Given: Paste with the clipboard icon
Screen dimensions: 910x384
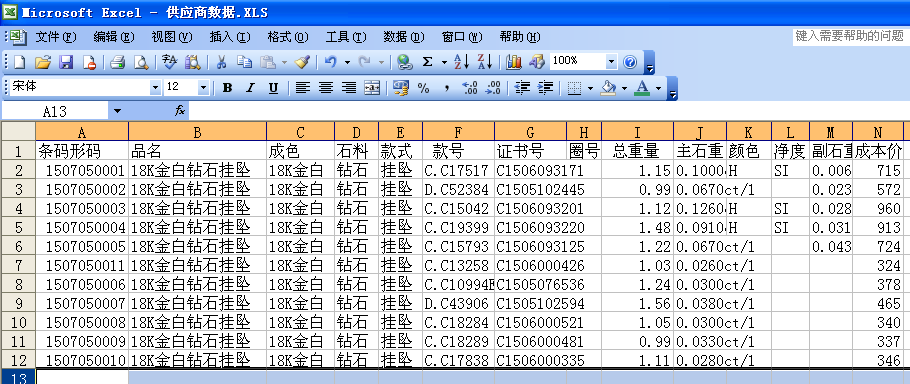Looking at the screenshot, I should [x=268, y=62].
